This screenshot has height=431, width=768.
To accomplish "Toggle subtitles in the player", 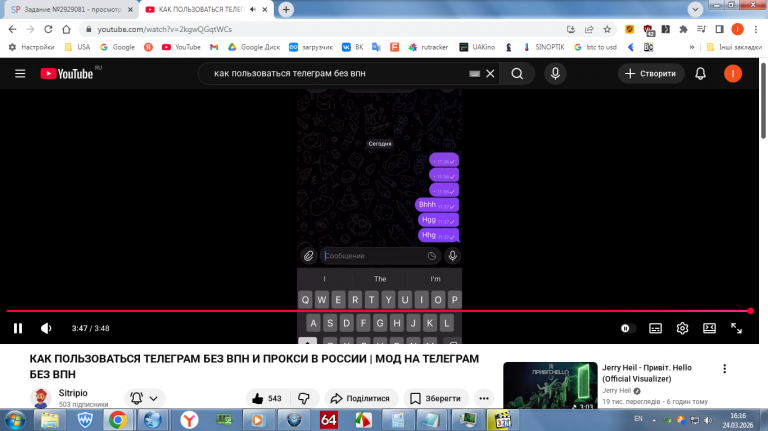I will [x=655, y=328].
